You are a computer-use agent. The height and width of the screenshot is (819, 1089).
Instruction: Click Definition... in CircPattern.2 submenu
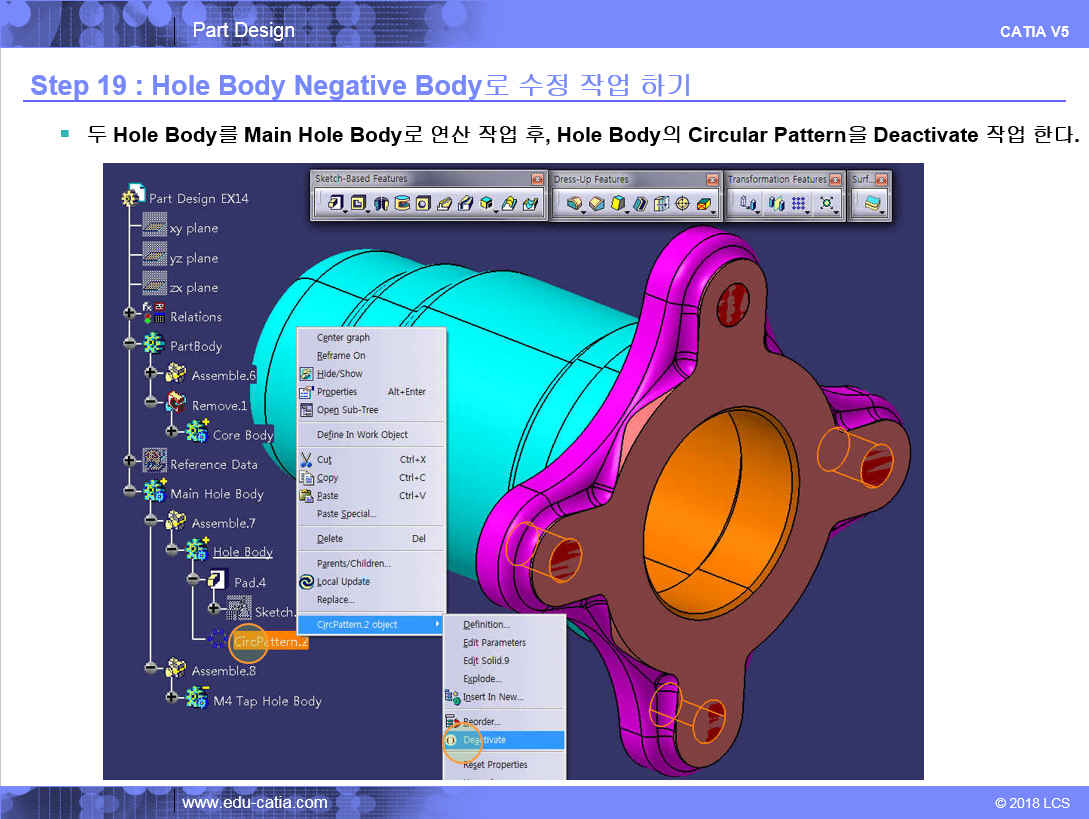(x=486, y=625)
